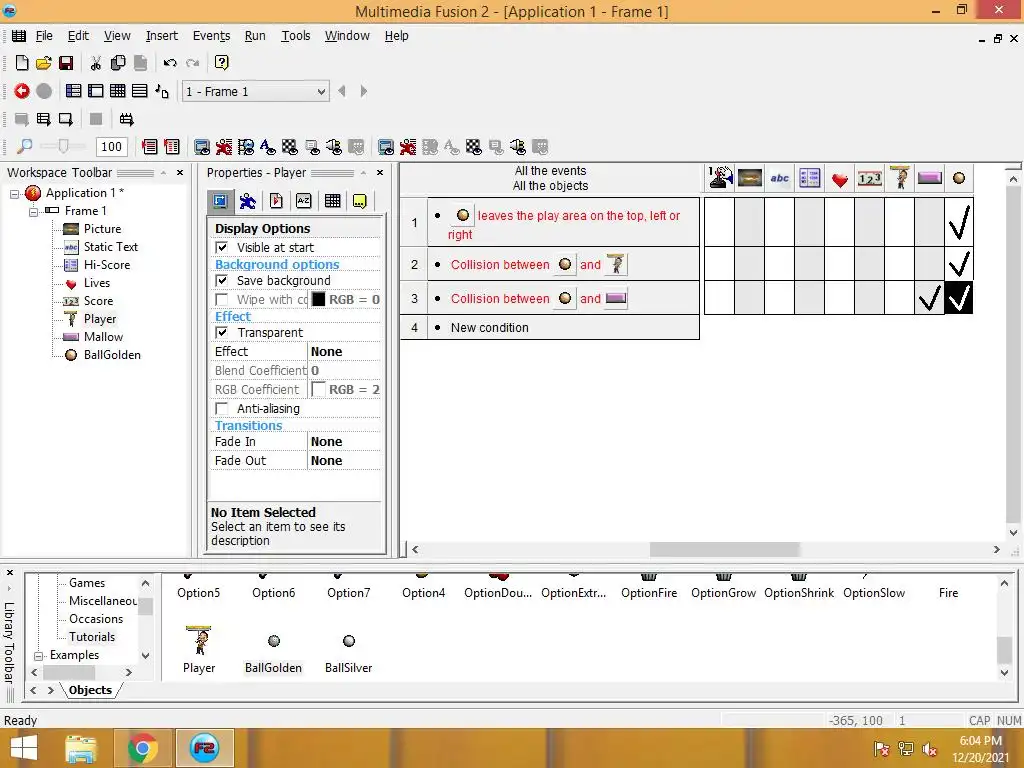Click the black Wipe color swatch
Screen dimensions: 1024x768
click(318, 299)
